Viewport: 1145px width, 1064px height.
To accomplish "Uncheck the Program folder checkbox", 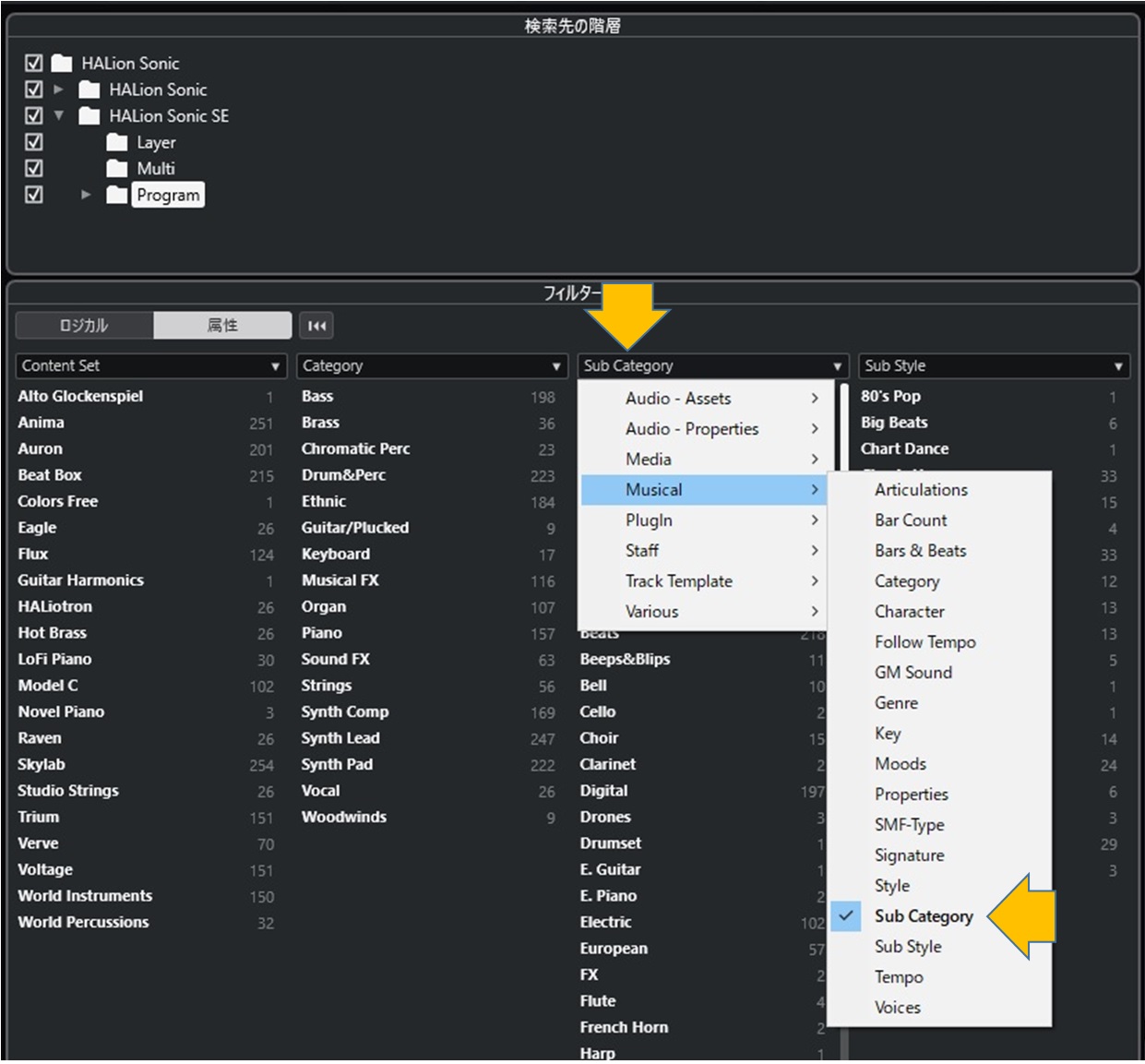I will pyautogui.click(x=34, y=195).
